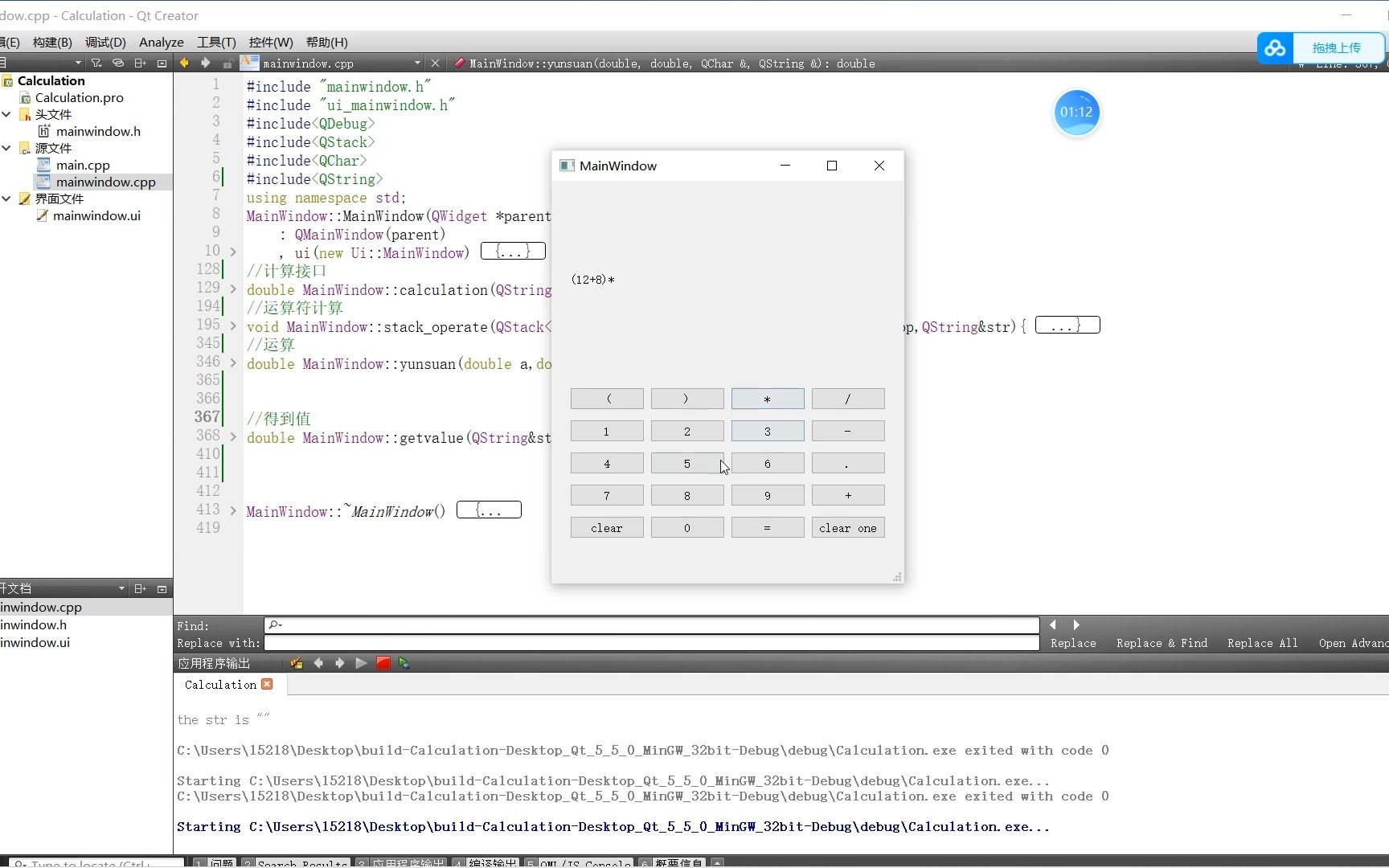The height and width of the screenshot is (868, 1389).
Task: Close the mainwindow.cpp editor document
Action: click(435, 63)
